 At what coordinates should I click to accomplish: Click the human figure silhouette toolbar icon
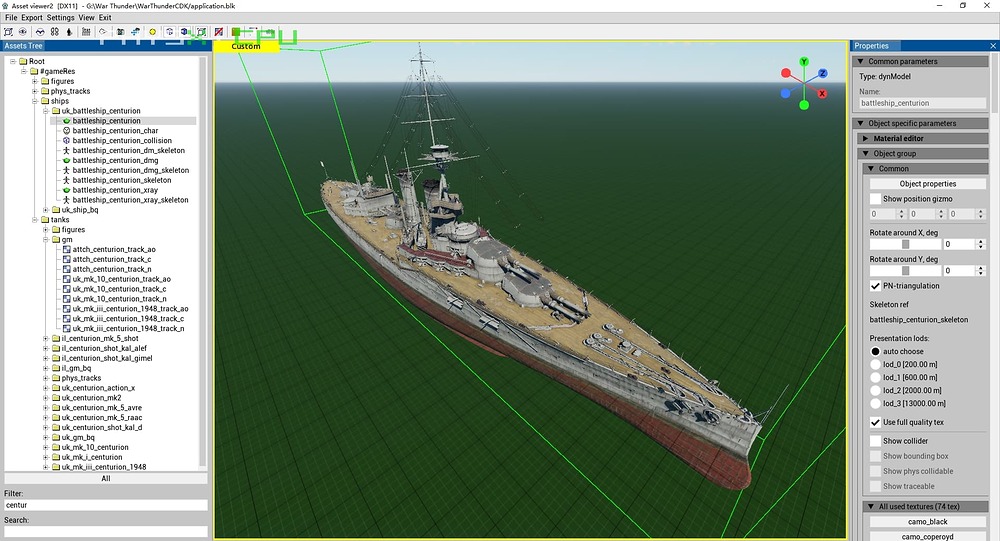point(68,32)
